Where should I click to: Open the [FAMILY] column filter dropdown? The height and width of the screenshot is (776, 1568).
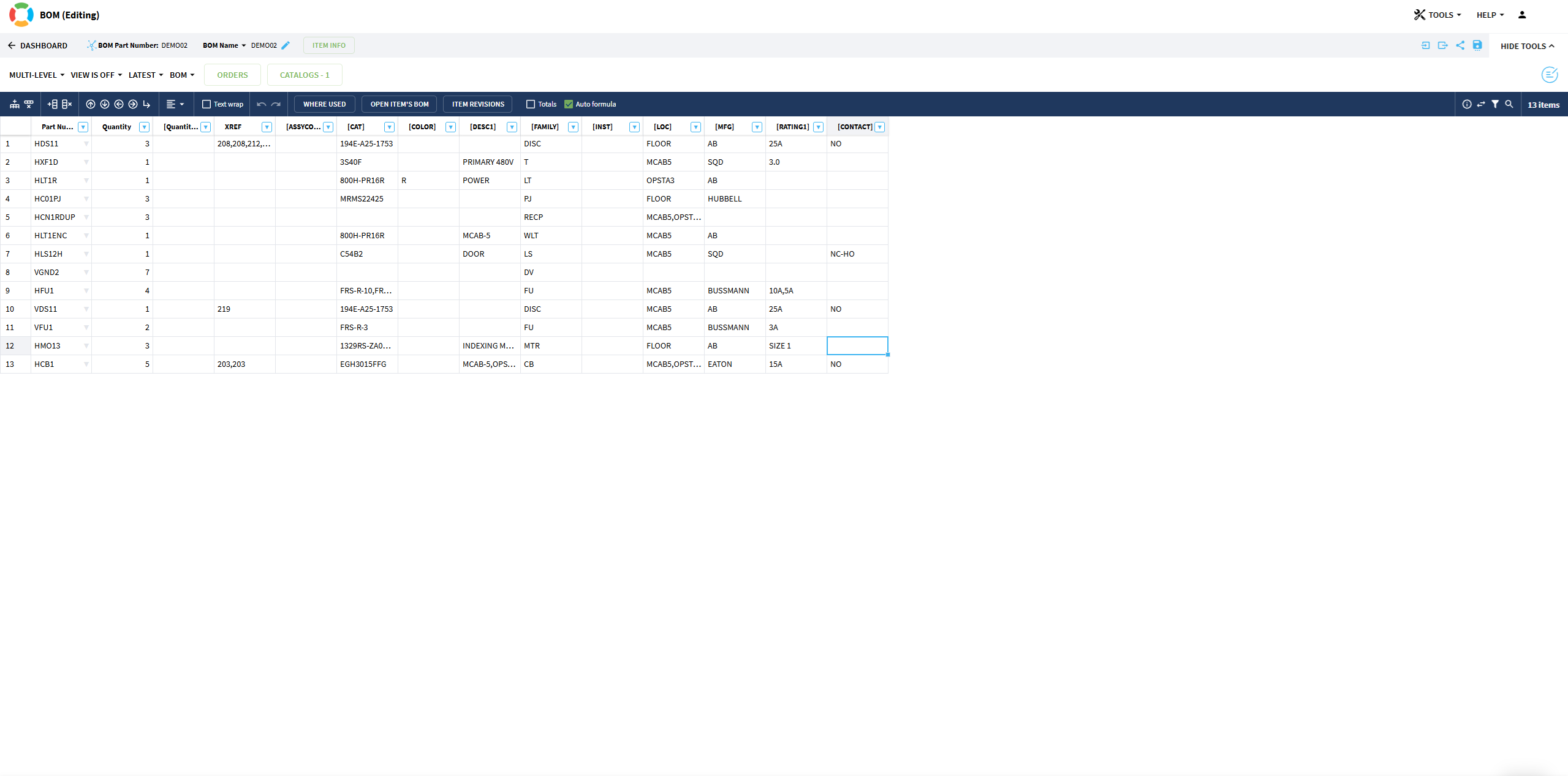pyautogui.click(x=573, y=127)
